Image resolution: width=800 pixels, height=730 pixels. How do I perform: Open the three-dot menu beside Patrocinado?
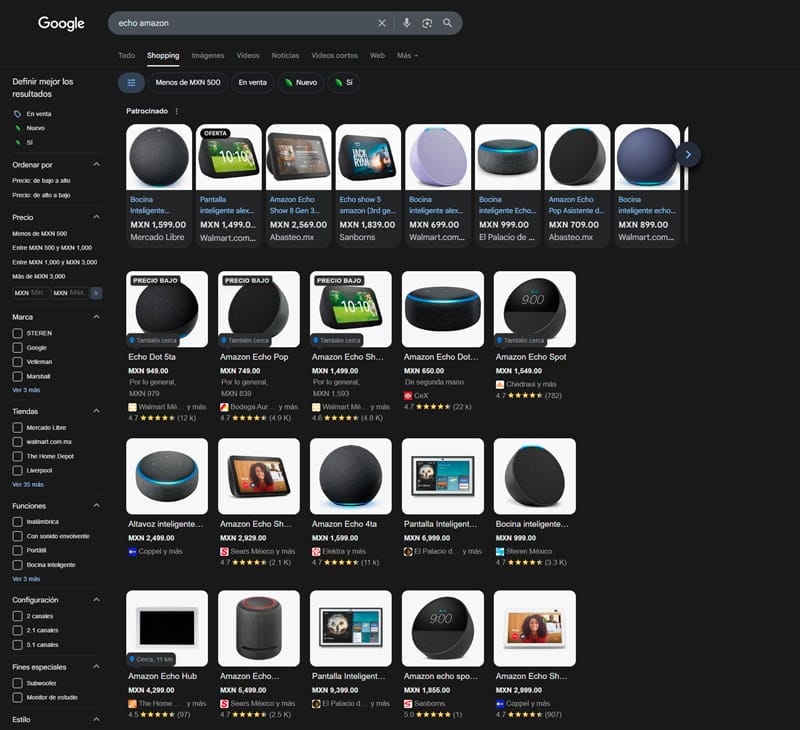(x=177, y=111)
